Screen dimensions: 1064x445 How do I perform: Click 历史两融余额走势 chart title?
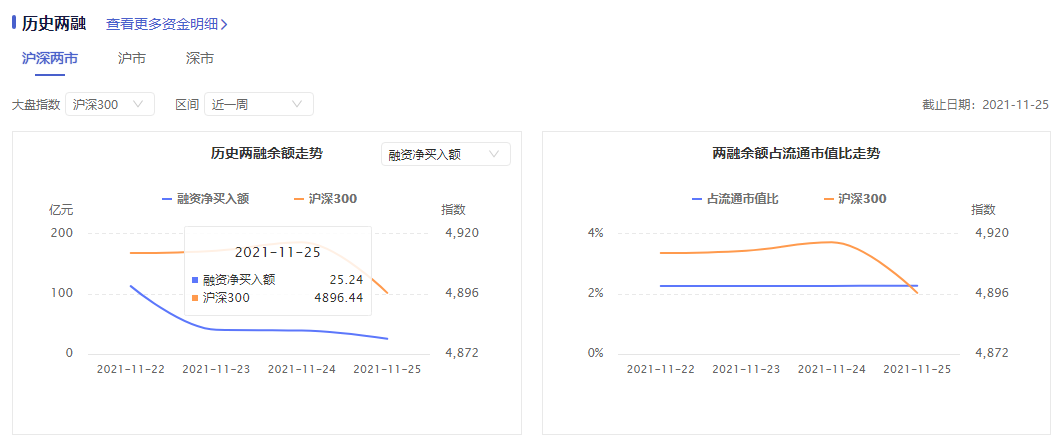click(267, 153)
